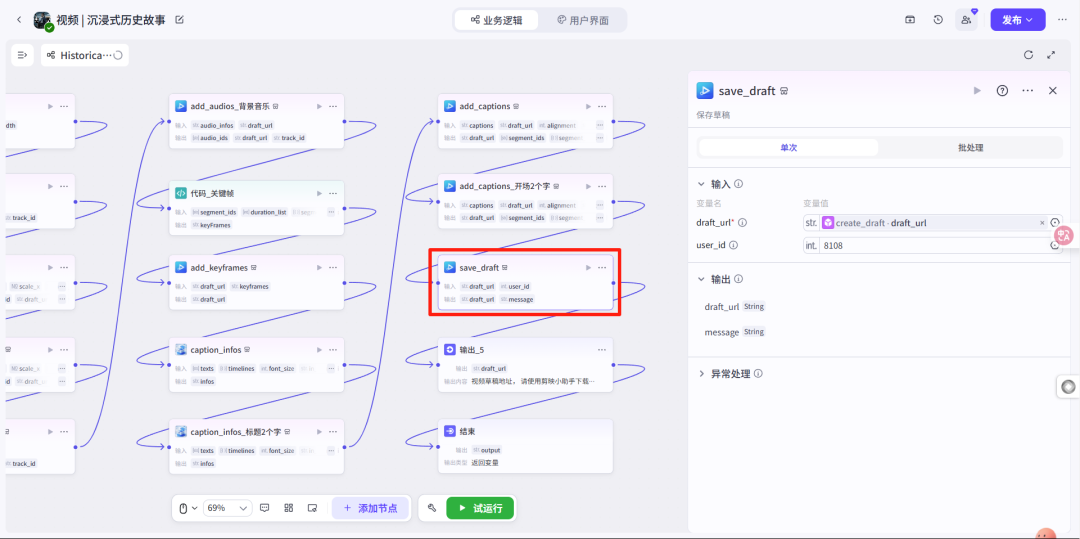Viewport: 1080px width, 539px height.
Task: Expand canvas to fullscreen
Action: point(1051,55)
